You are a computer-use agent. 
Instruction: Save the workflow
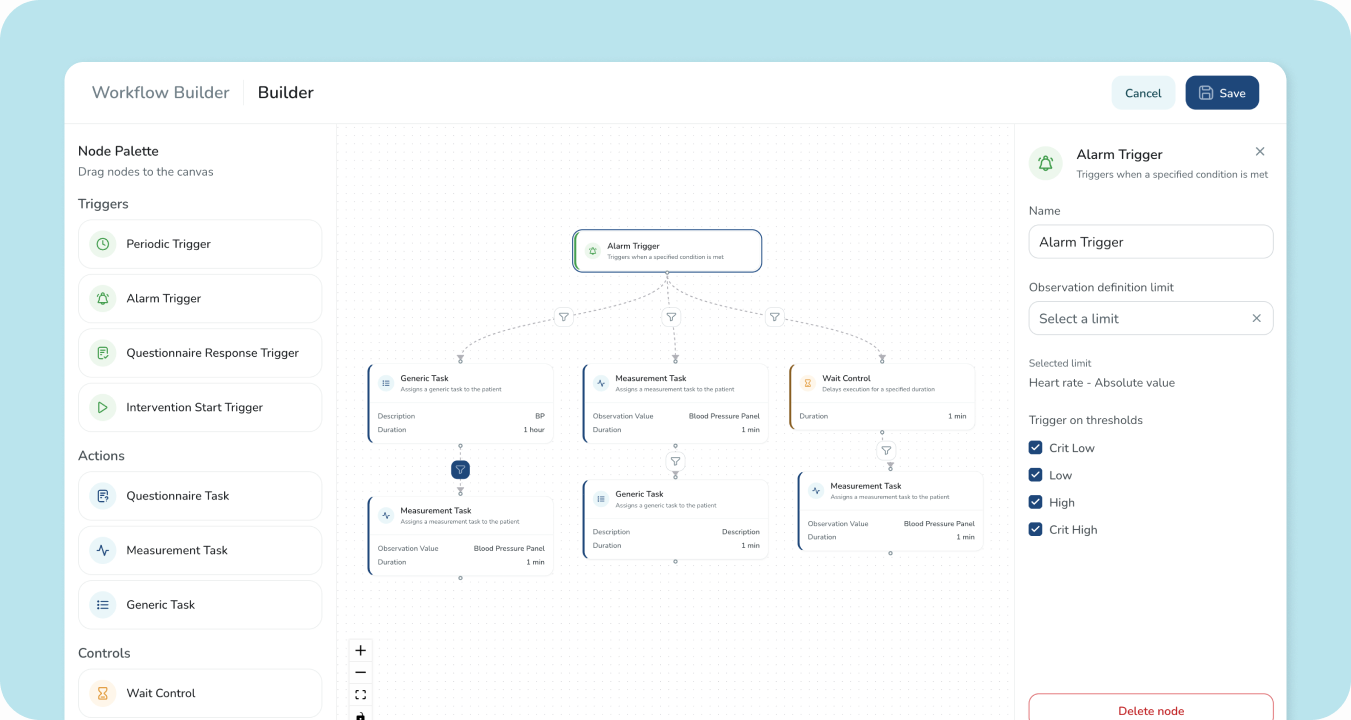pyautogui.click(x=1222, y=93)
